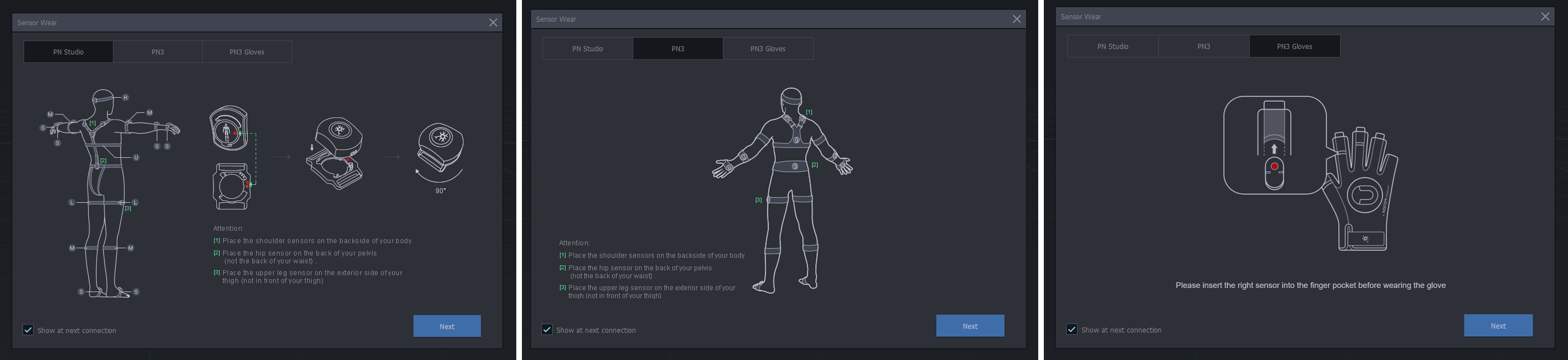Click upper leg sensor note [3] in left window
Image resolution: width=1568 pixels, height=360 pixels.
(x=308, y=277)
